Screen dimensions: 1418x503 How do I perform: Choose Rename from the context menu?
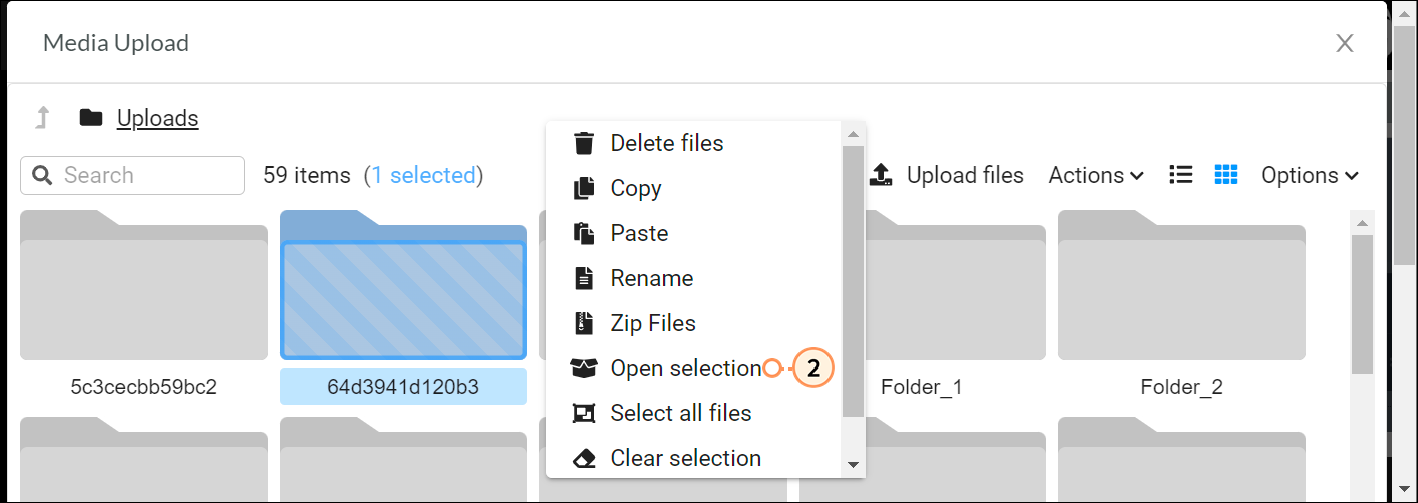(x=695, y=278)
